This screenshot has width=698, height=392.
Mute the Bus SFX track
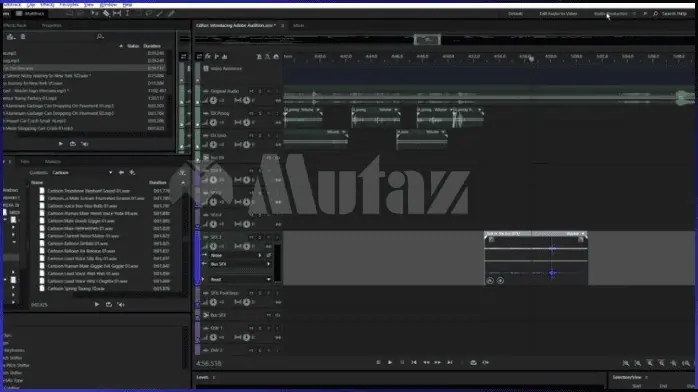pyautogui.click(x=268, y=315)
